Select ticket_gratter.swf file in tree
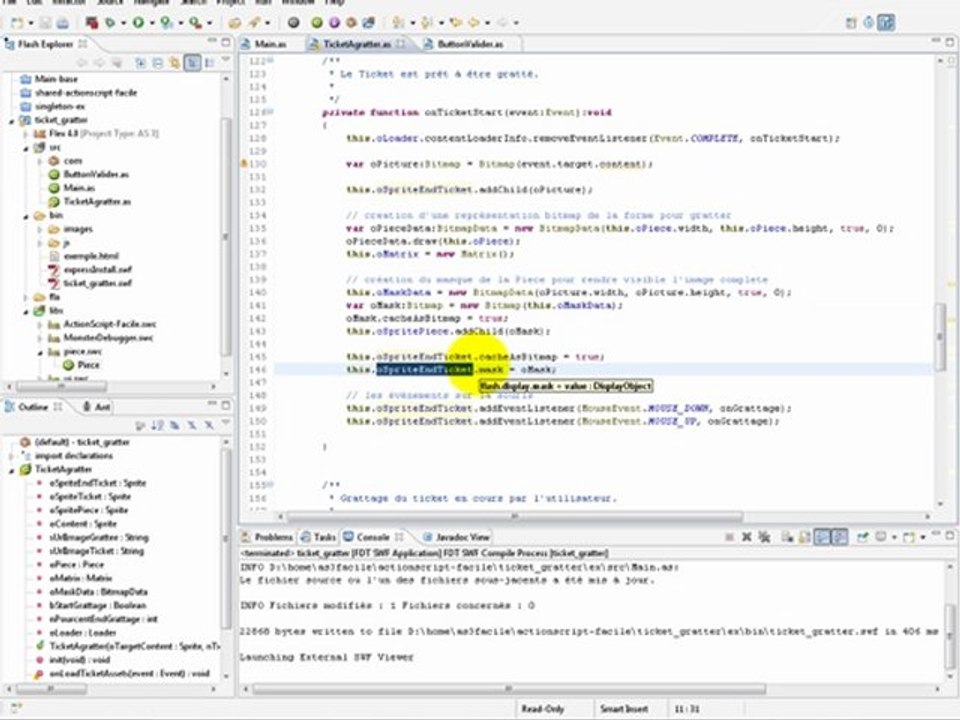The width and height of the screenshot is (960, 720). pos(97,283)
